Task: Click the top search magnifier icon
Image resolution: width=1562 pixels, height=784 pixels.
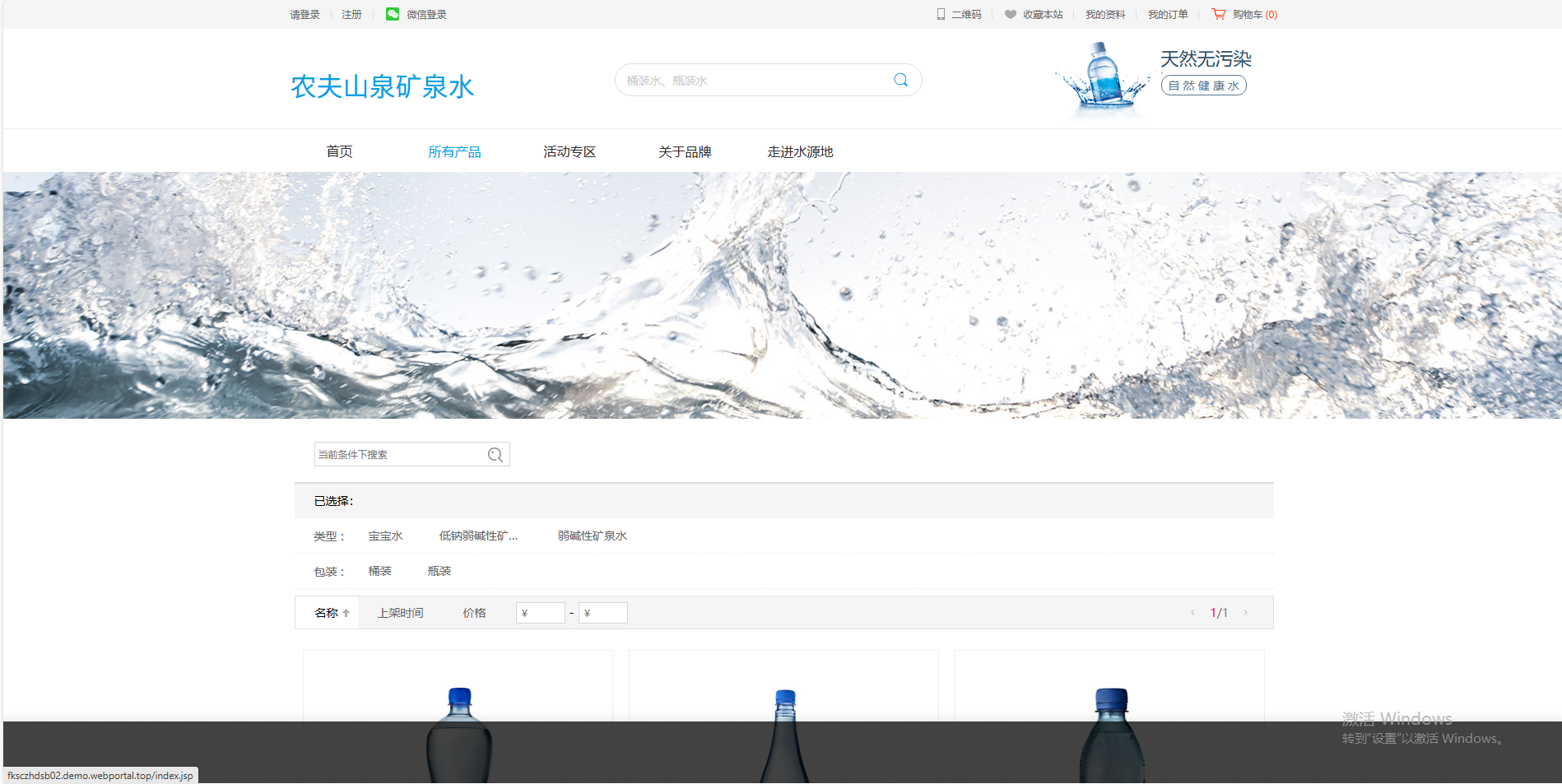Action: [x=900, y=80]
